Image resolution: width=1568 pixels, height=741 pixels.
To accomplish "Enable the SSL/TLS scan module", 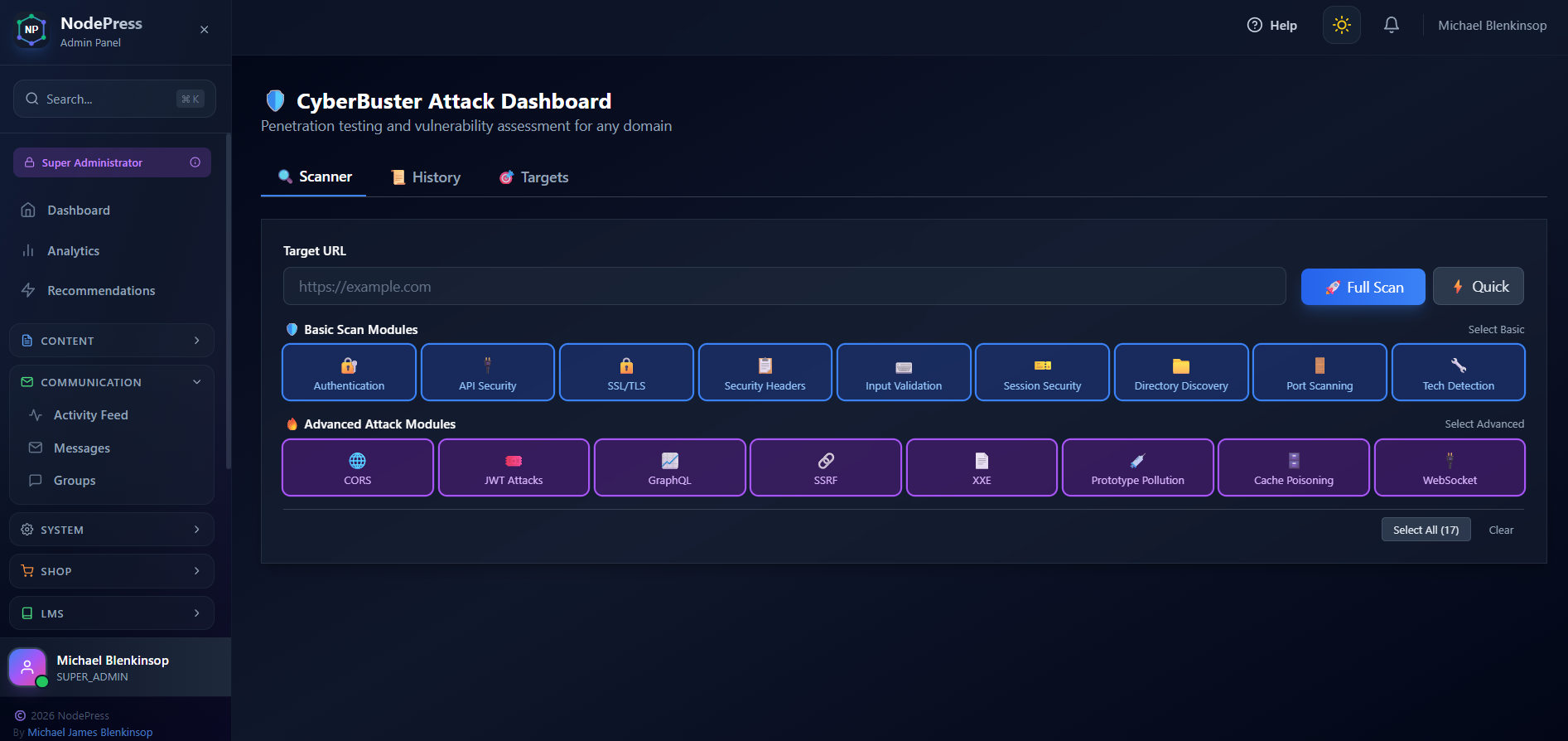I will [x=626, y=373].
